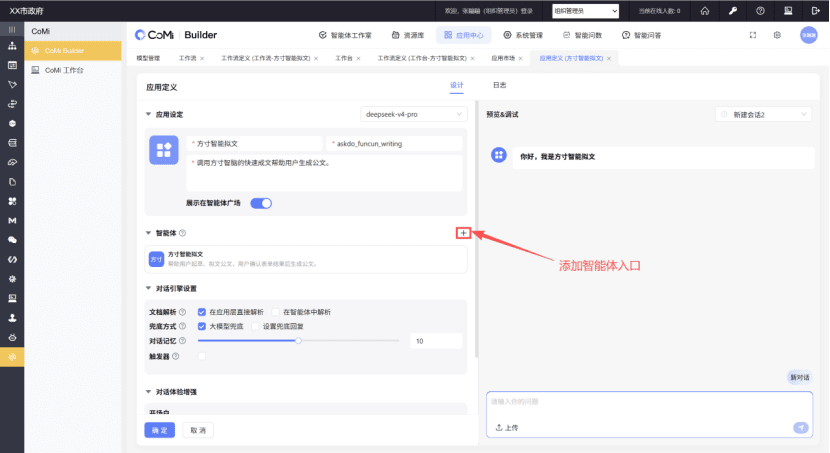
Task: Toggle fullscreen with the expand-corners icon
Action: (753, 35)
